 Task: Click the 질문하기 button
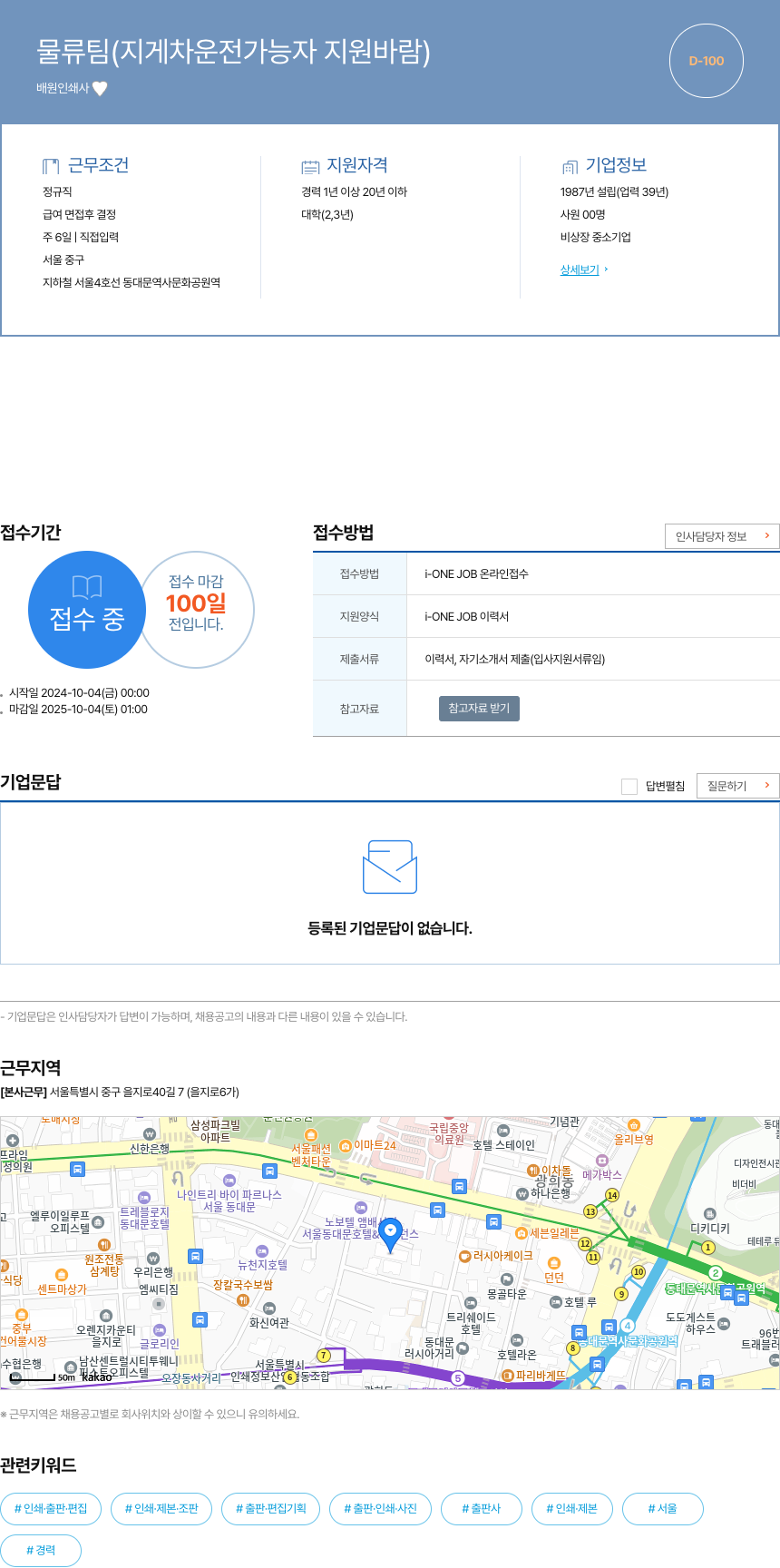pos(737,786)
